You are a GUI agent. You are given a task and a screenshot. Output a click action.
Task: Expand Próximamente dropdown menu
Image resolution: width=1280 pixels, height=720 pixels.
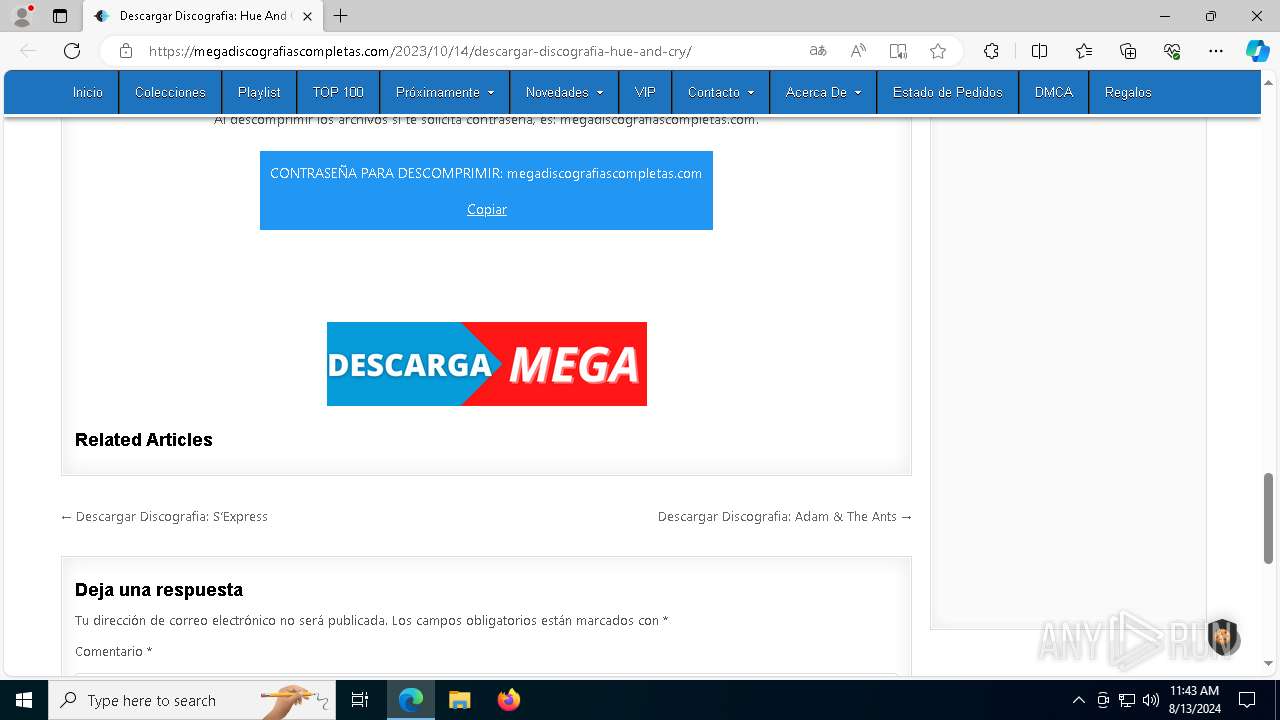pyautogui.click(x=445, y=92)
